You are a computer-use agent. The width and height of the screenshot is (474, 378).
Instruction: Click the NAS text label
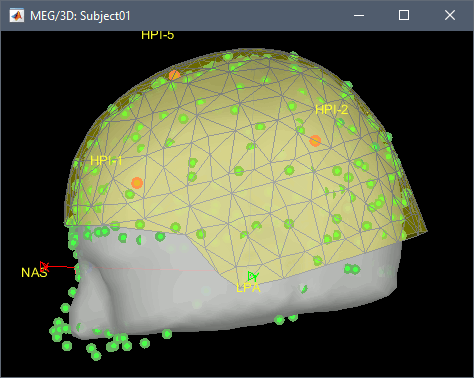click(x=34, y=273)
